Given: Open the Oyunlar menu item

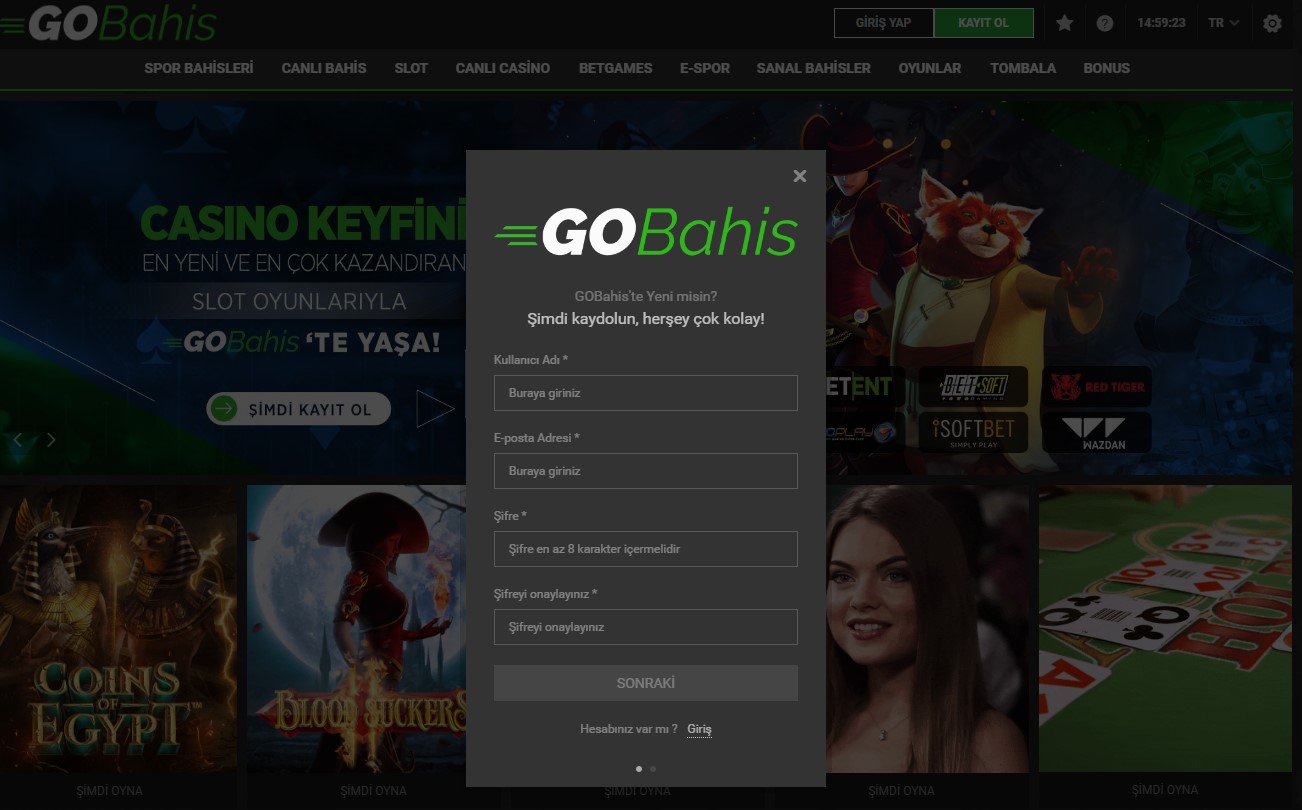Looking at the screenshot, I should click(930, 68).
